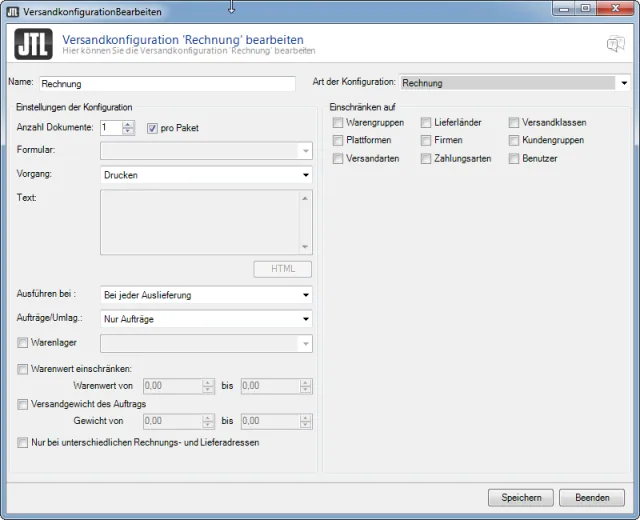Check the Plattformen restriction
The width and height of the screenshot is (640, 520).
338,140
